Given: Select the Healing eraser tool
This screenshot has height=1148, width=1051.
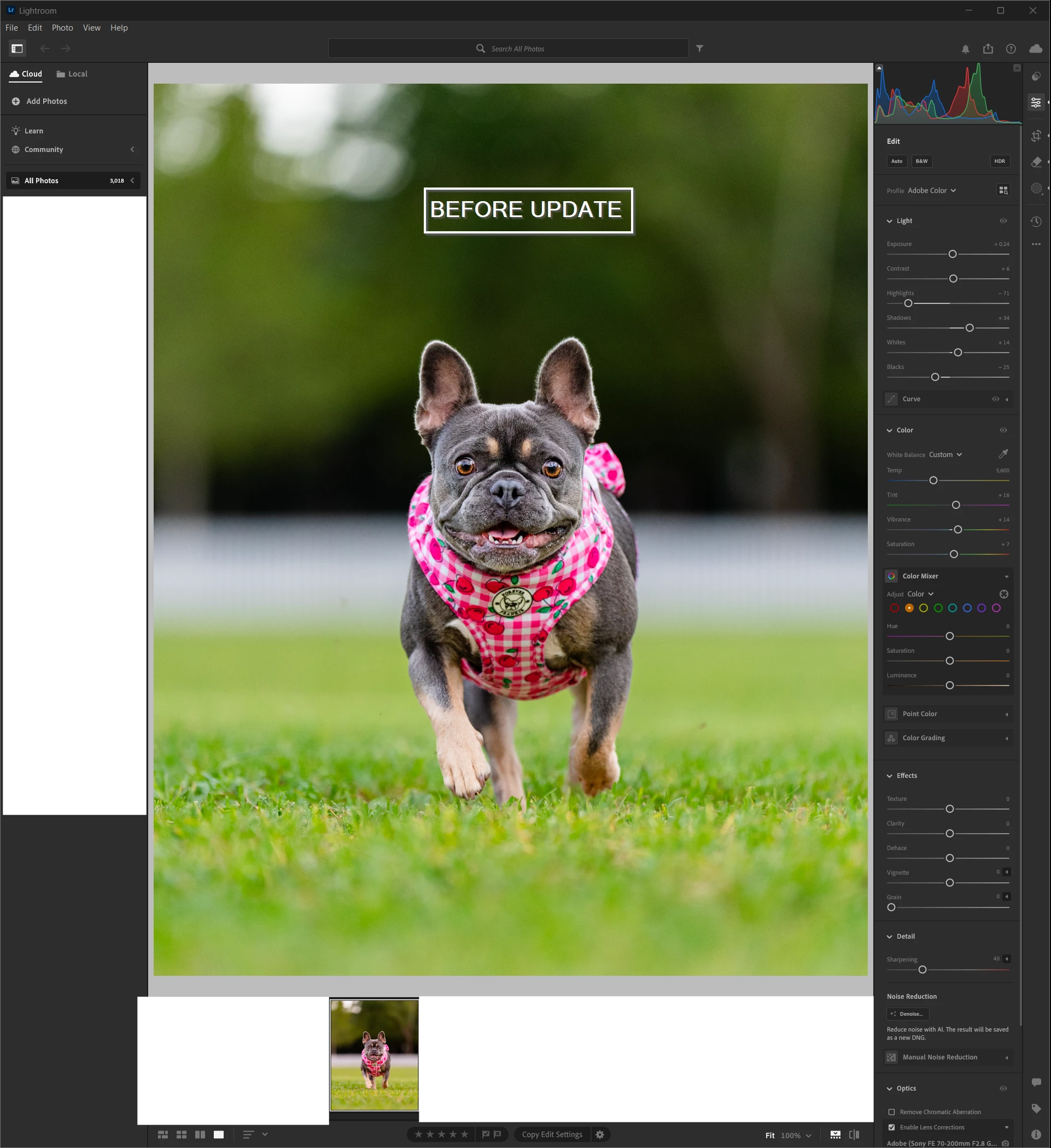Looking at the screenshot, I should click(1036, 162).
